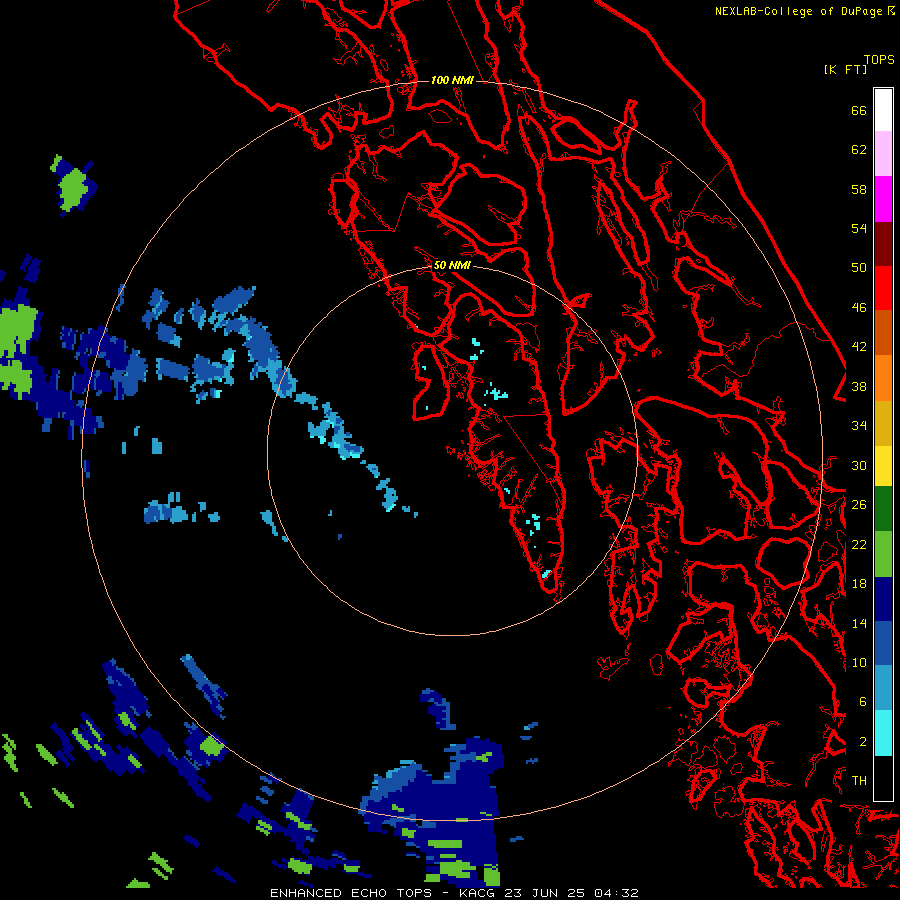Click the light pink 62 kft swatch
The height and width of the screenshot is (900, 900).
pyautogui.click(x=883, y=153)
